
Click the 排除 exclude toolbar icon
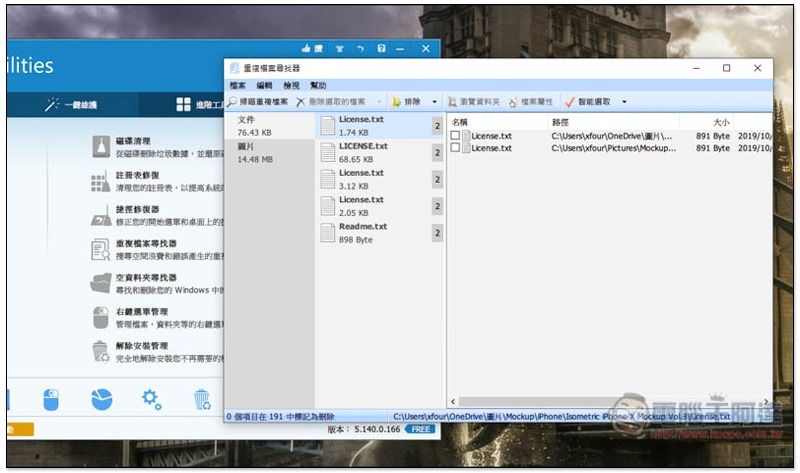398,102
